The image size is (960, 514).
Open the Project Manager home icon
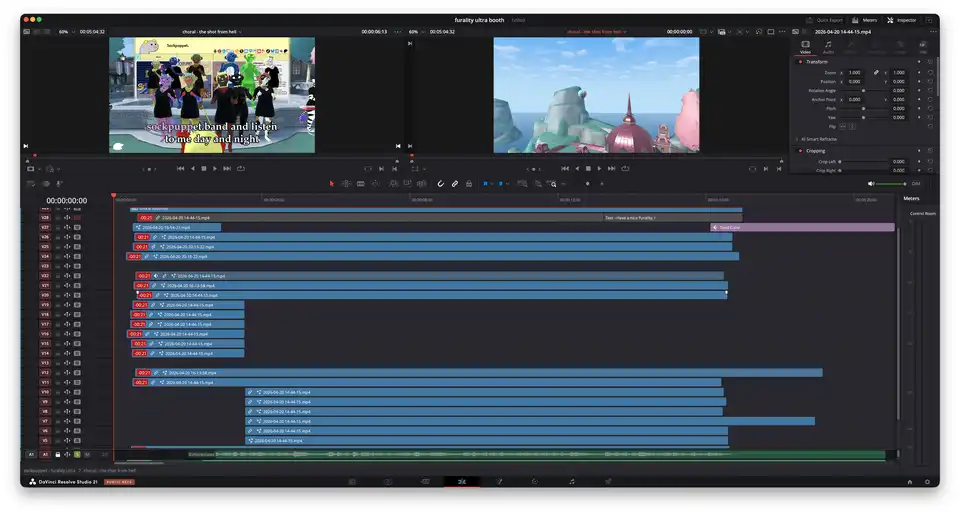pyautogui.click(x=910, y=482)
